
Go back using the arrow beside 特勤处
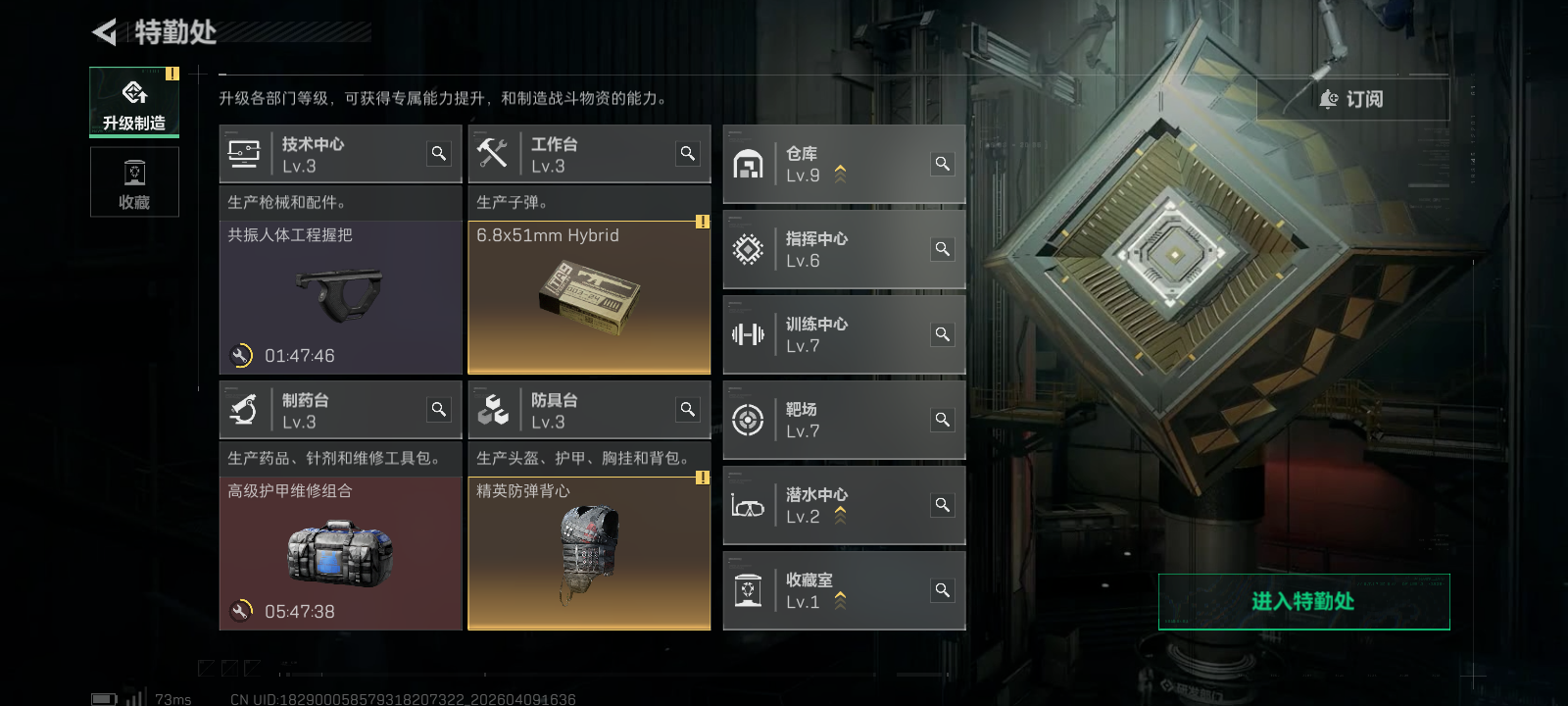click(104, 32)
